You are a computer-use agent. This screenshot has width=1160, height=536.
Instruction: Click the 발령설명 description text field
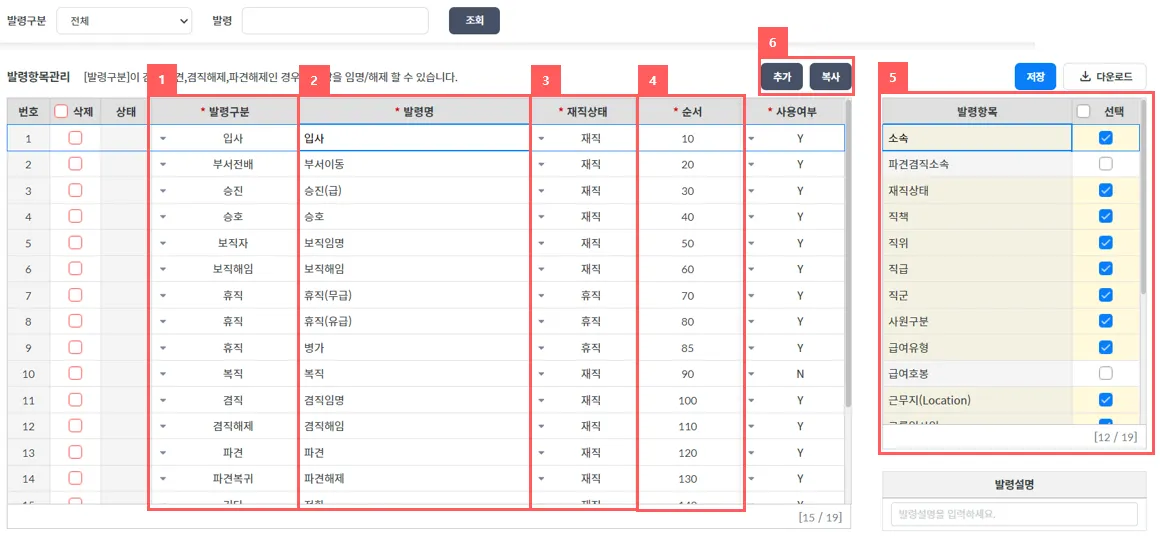coord(1014,514)
